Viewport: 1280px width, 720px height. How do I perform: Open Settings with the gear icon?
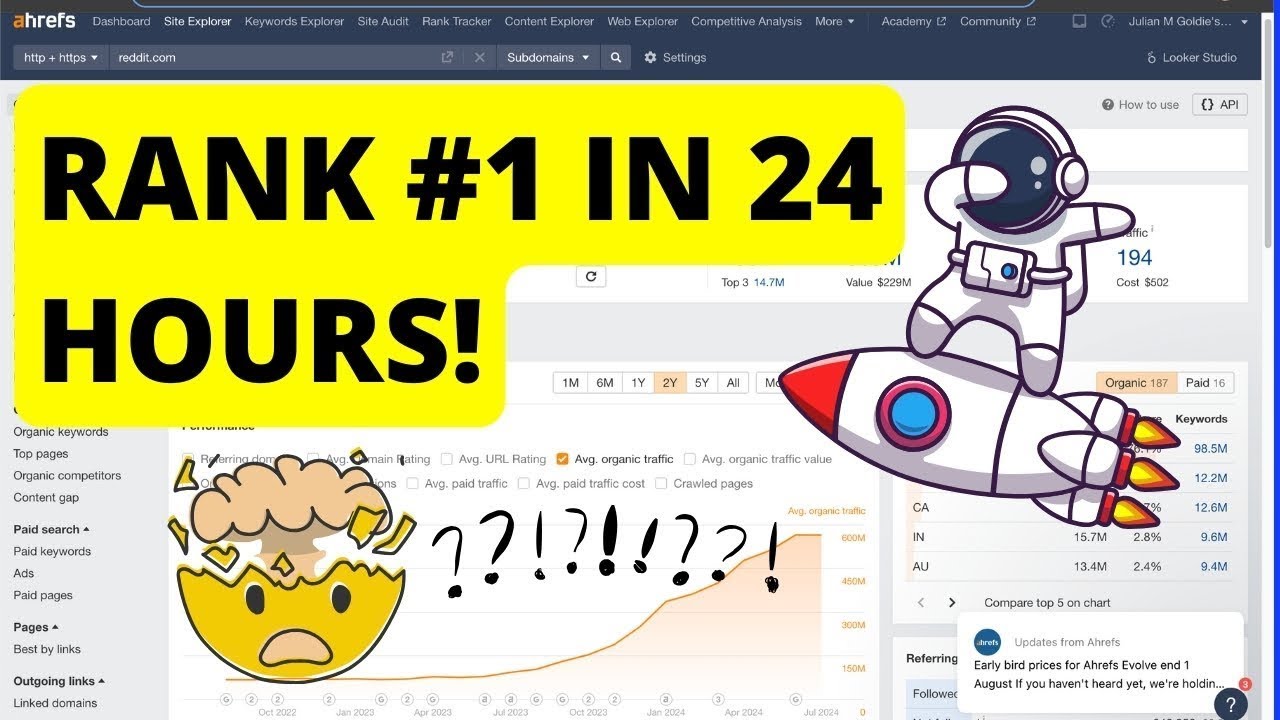(650, 57)
